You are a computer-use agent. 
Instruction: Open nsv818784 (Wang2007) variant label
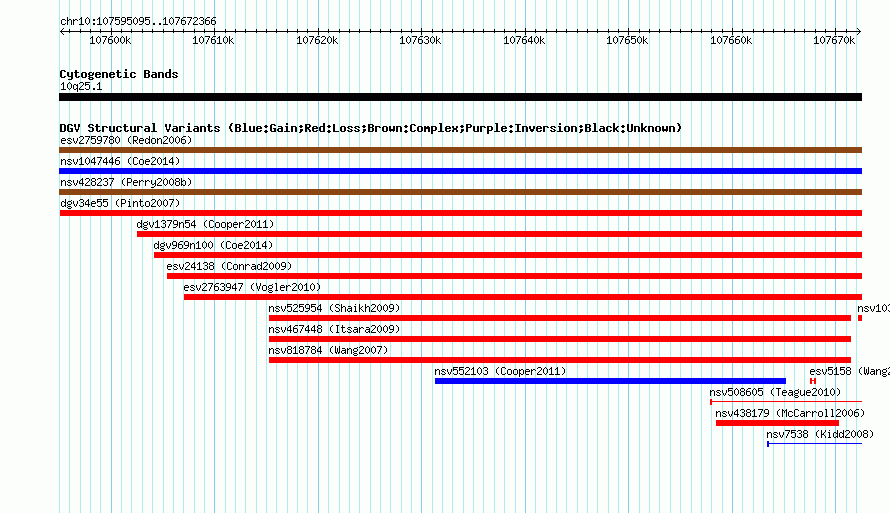point(329,350)
